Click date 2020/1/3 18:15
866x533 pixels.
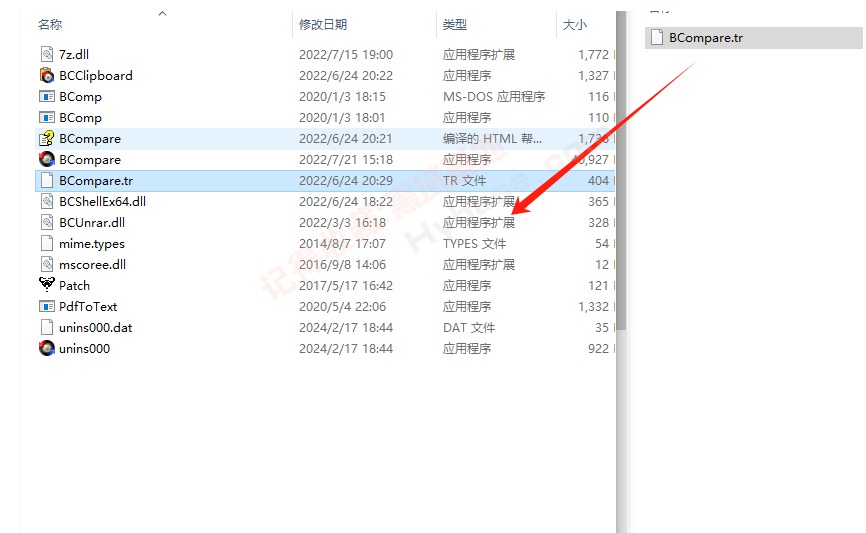pos(342,96)
